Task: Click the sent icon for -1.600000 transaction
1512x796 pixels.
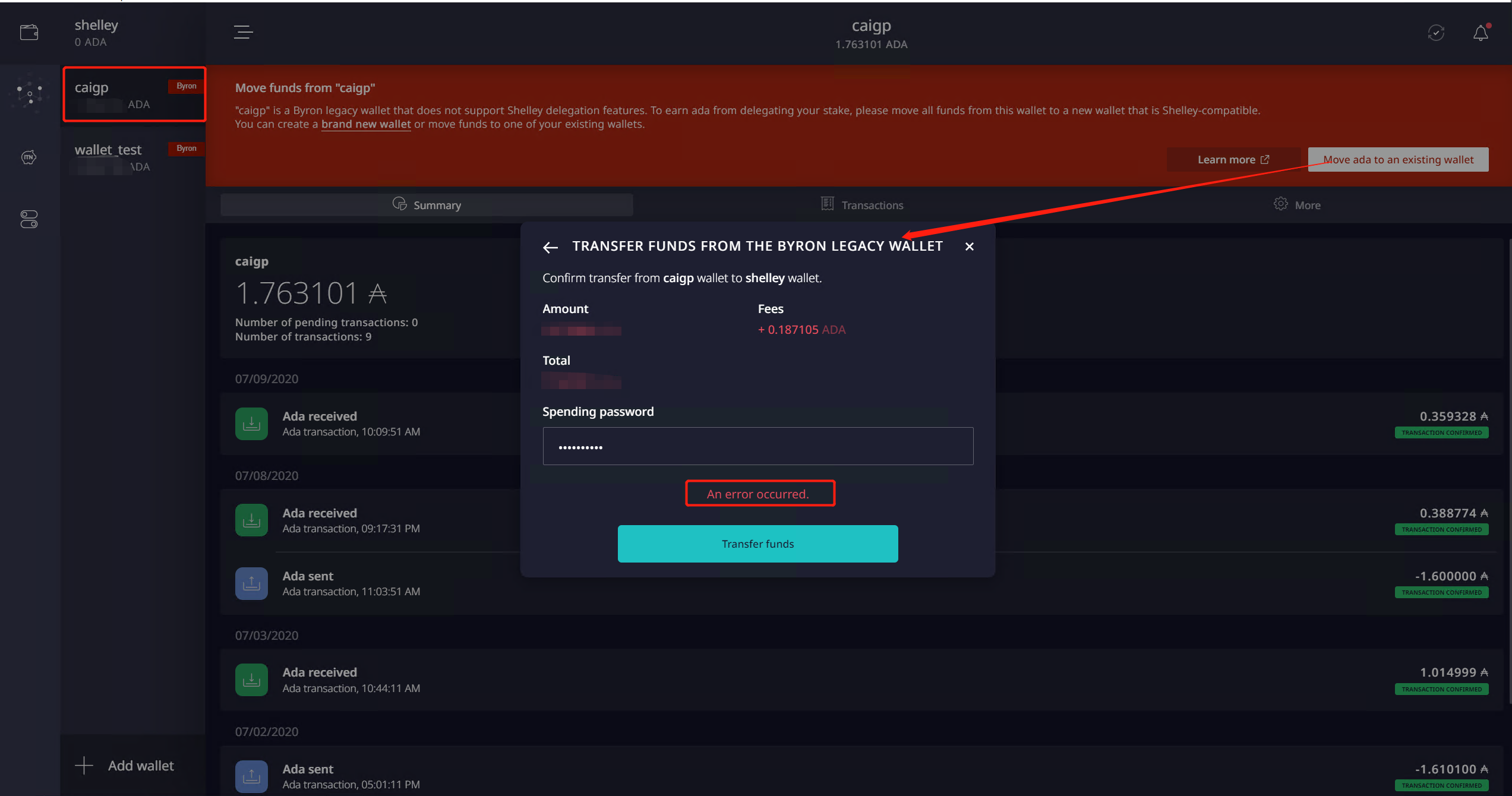Action: (x=251, y=583)
